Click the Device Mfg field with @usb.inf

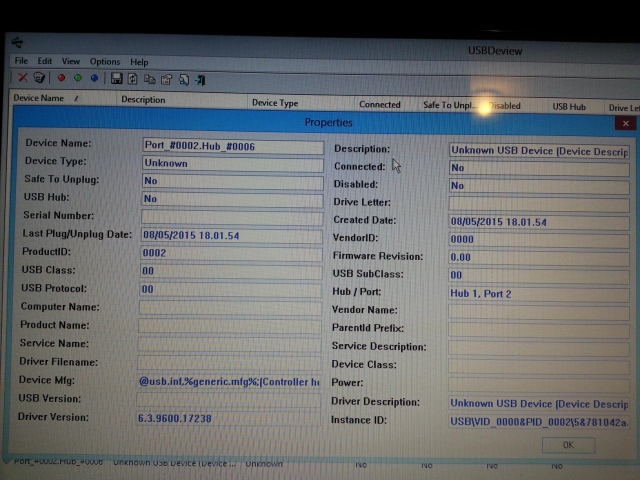pyautogui.click(x=229, y=382)
